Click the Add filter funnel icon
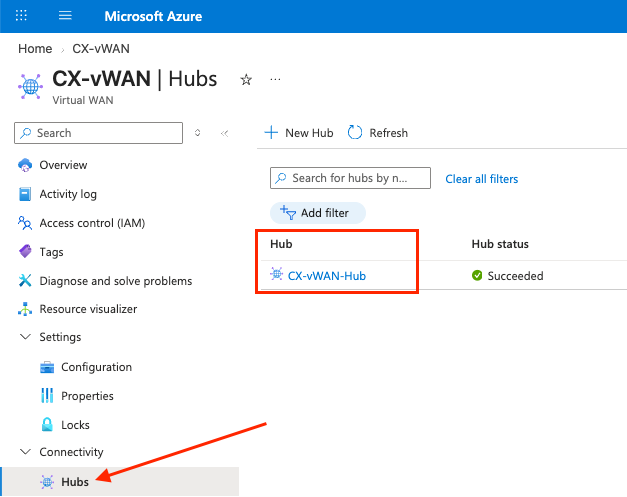 [x=288, y=212]
